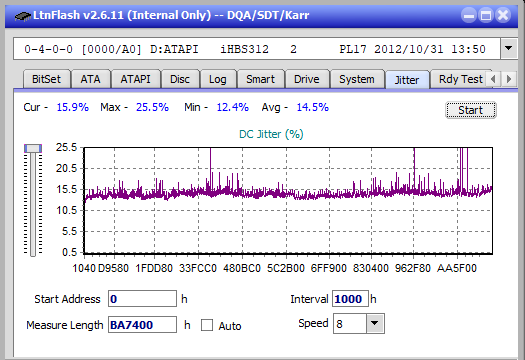Open the Disc tab
The width and height of the screenshot is (525, 360).
click(180, 79)
